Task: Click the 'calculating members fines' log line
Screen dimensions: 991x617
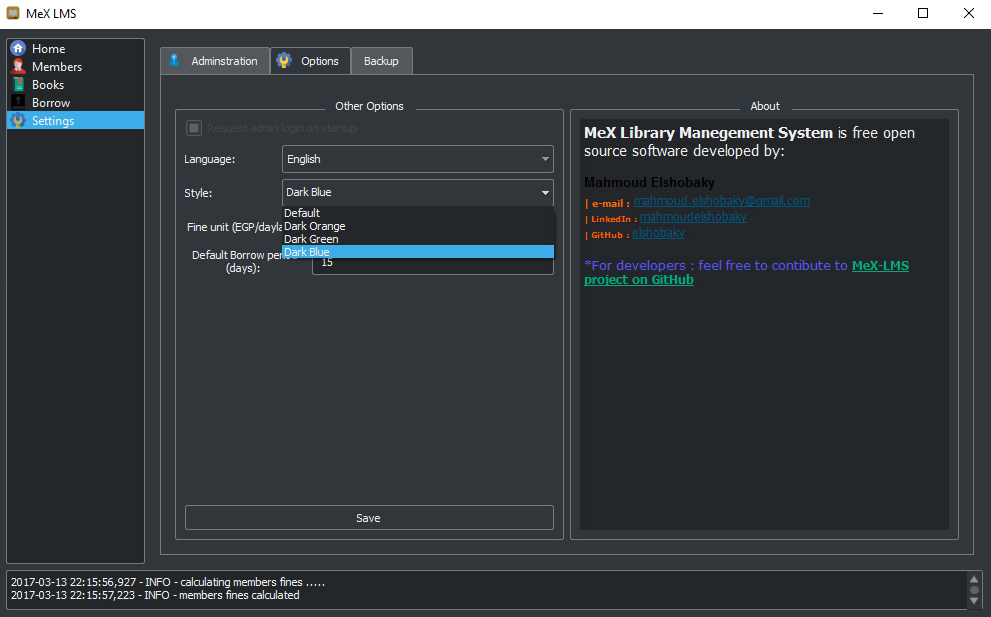Action: [167, 582]
